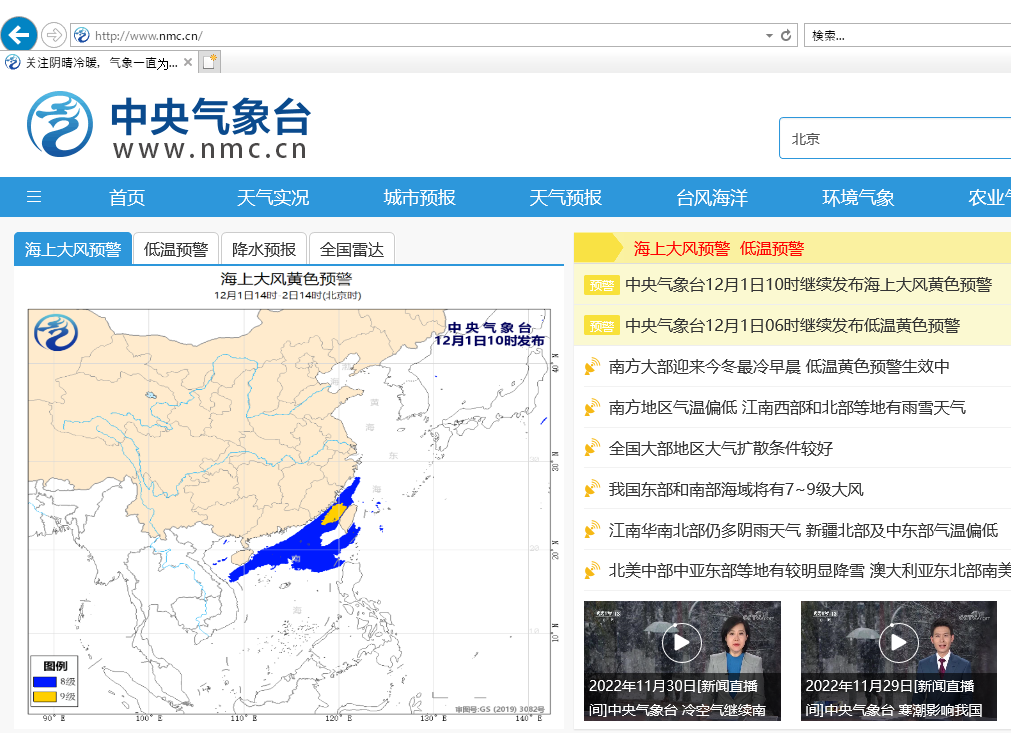Click the 中央气象台 site title text
Image resolution: width=1011 pixels, height=733 pixels.
point(211,117)
